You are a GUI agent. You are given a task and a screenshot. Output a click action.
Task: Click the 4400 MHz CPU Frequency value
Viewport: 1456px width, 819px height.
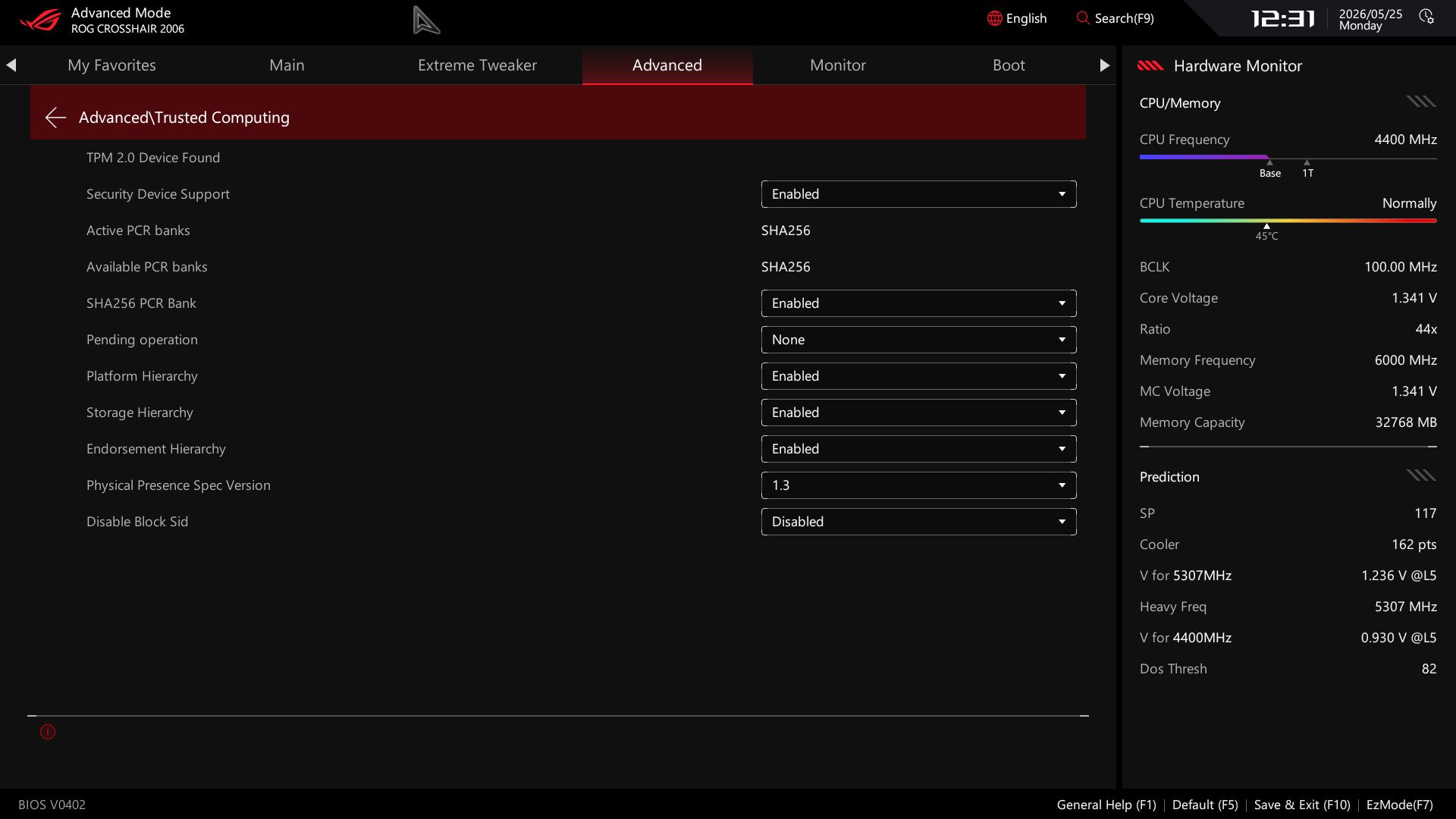click(x=1405, y=140)
